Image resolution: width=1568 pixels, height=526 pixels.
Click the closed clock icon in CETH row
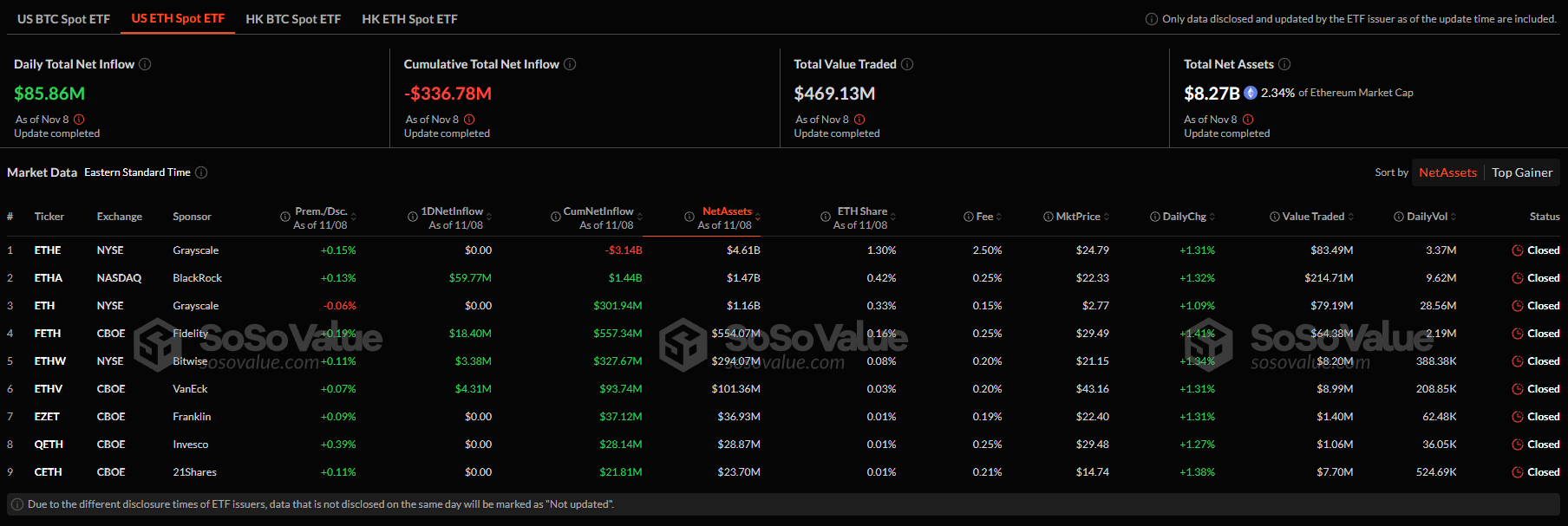click(1518, 472)
